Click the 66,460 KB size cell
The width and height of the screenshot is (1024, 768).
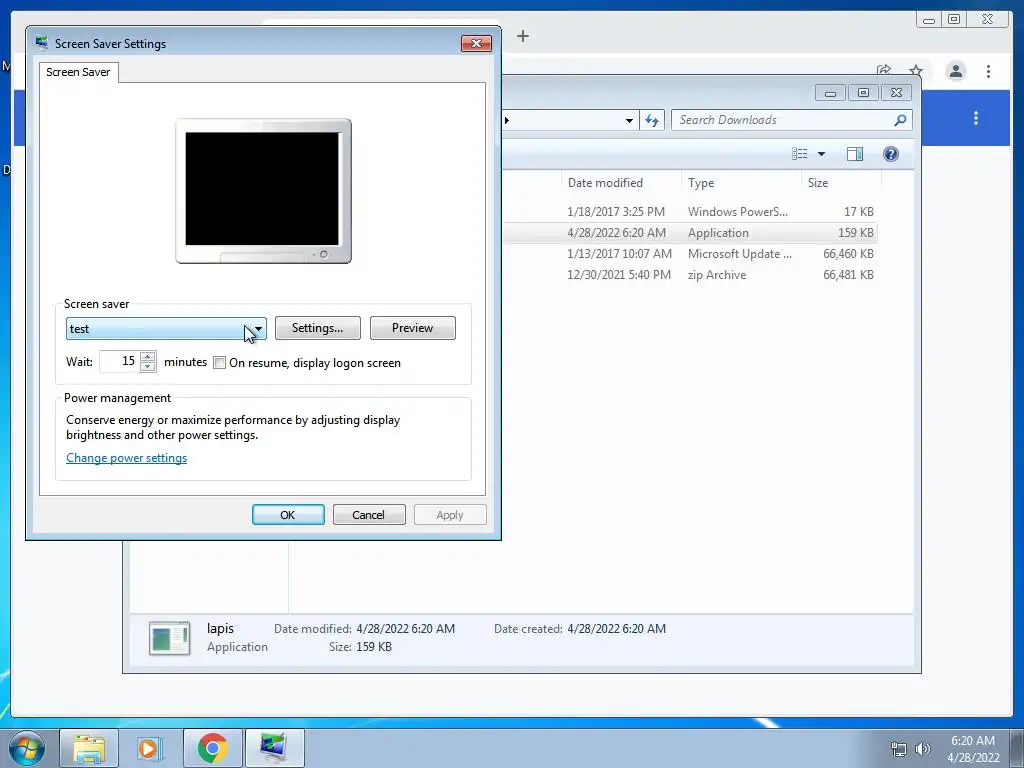[848, 253]
